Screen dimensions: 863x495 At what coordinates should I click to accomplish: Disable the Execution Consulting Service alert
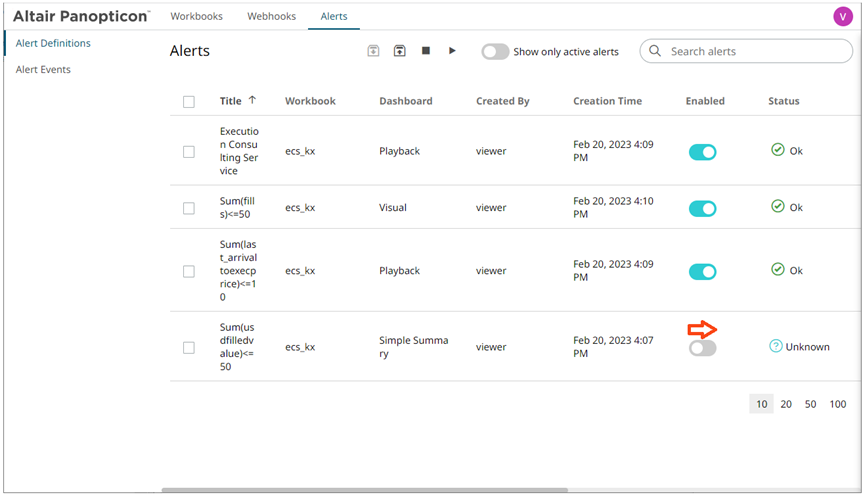tap(702, 152)
